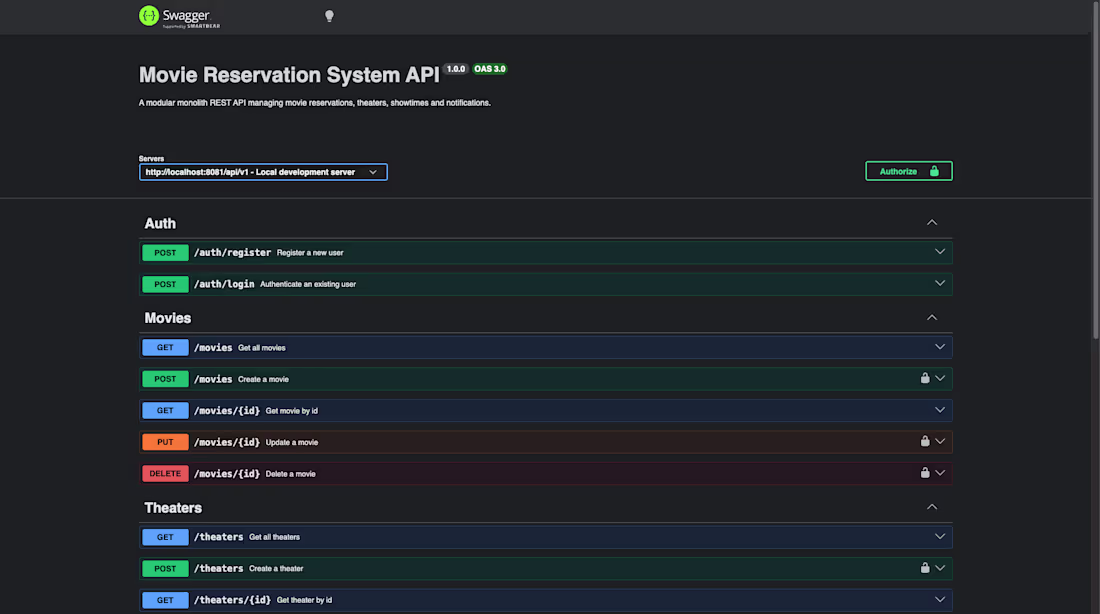Click the Swagger logo
The image size is (1100, 614).
pos(179,16)
